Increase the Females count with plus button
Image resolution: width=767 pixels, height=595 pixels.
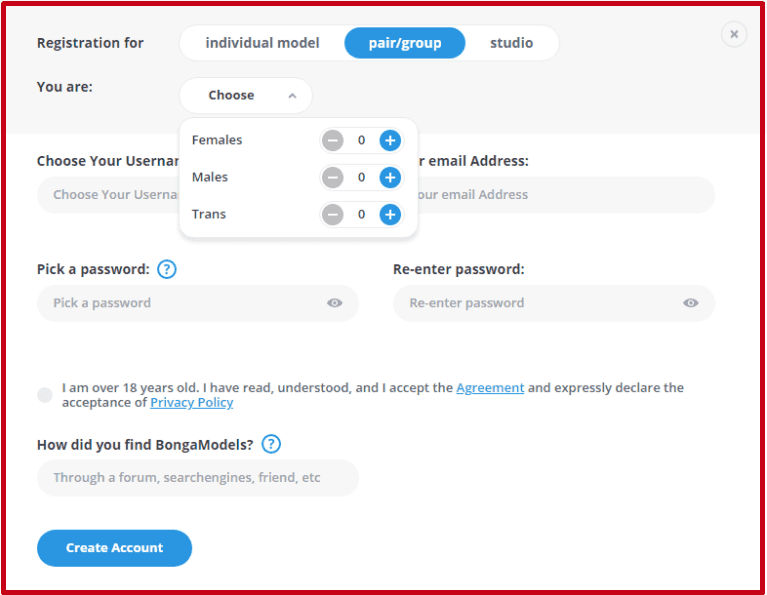coord(390,141)
